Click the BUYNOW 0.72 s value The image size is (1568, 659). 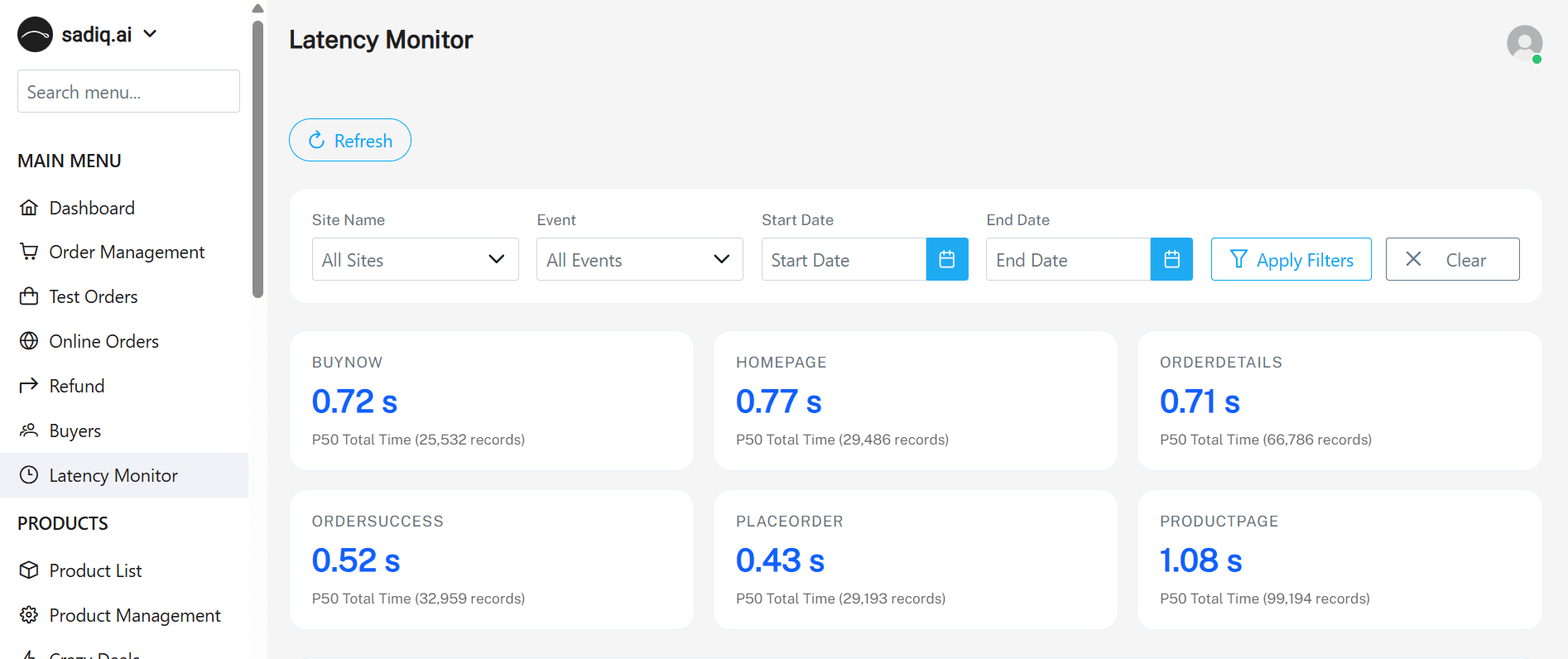click(x=354, y=402)
